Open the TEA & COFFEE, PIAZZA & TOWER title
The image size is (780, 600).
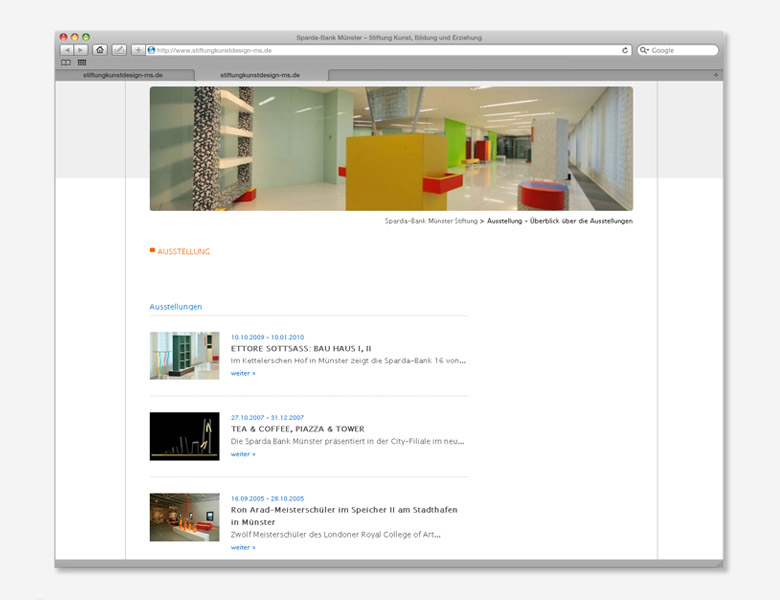tap(297, 429)
